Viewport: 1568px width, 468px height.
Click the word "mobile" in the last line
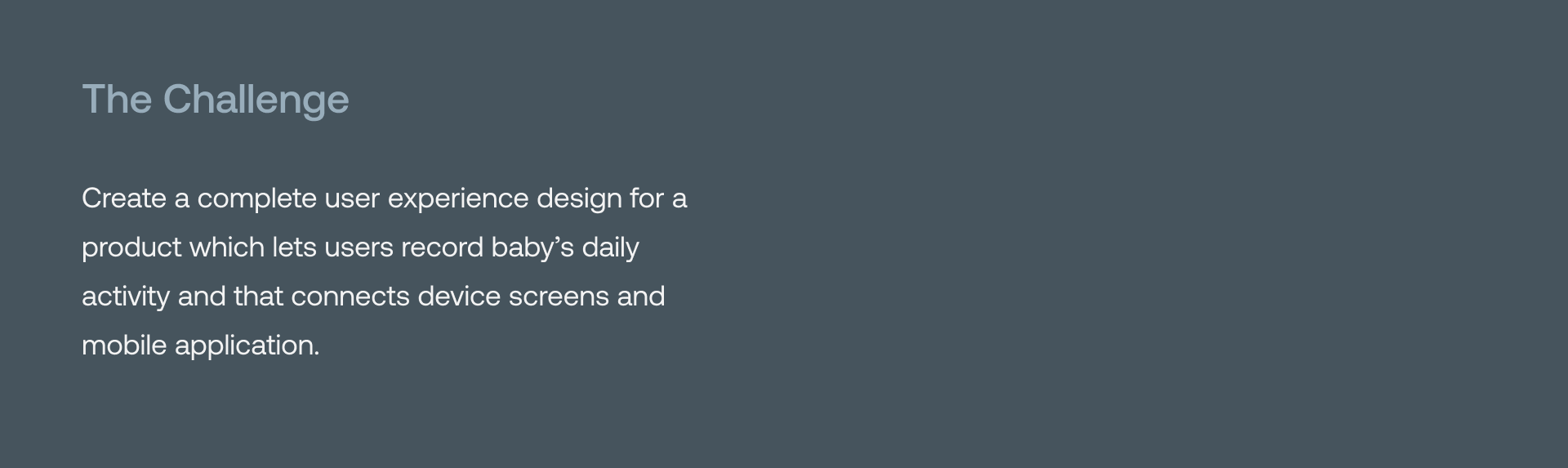click(x=124, y=345)
